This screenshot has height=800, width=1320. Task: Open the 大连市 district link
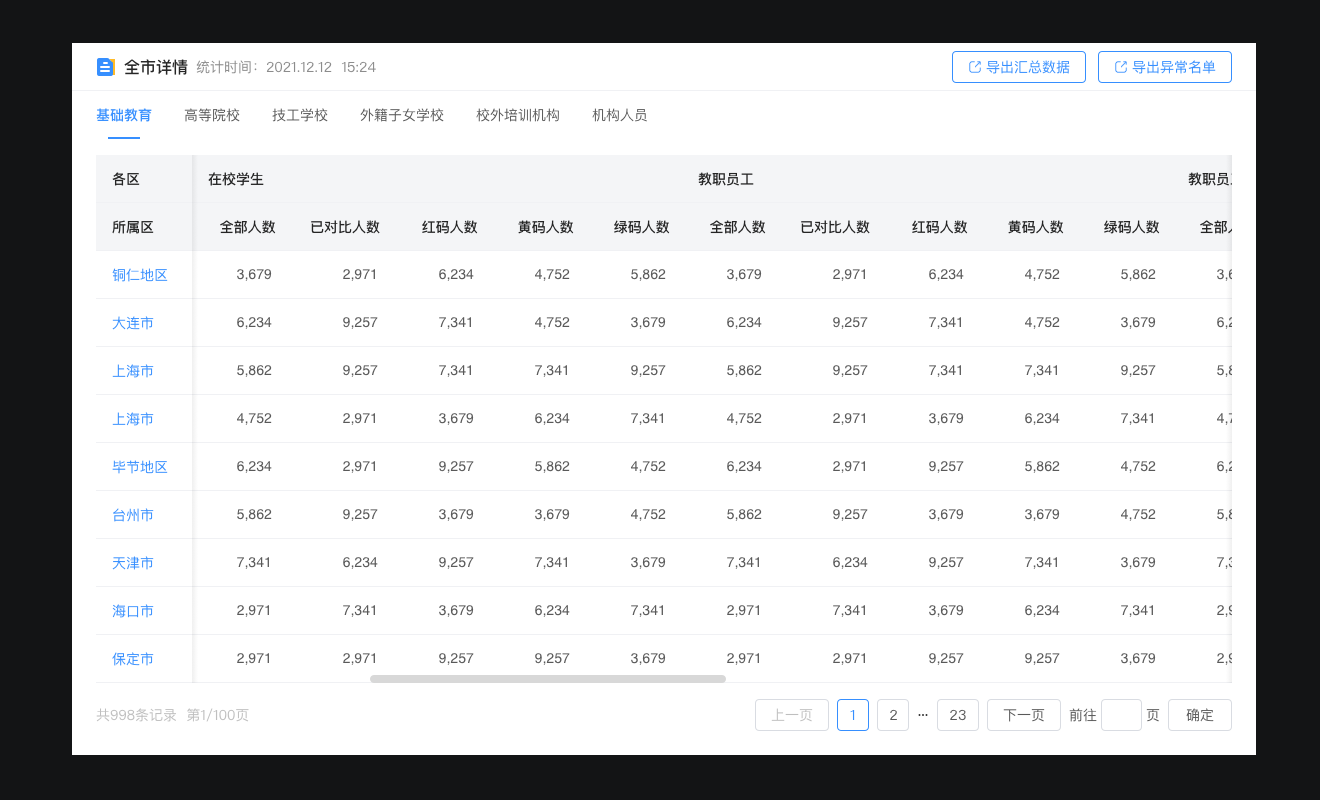[x=133, y=323]
